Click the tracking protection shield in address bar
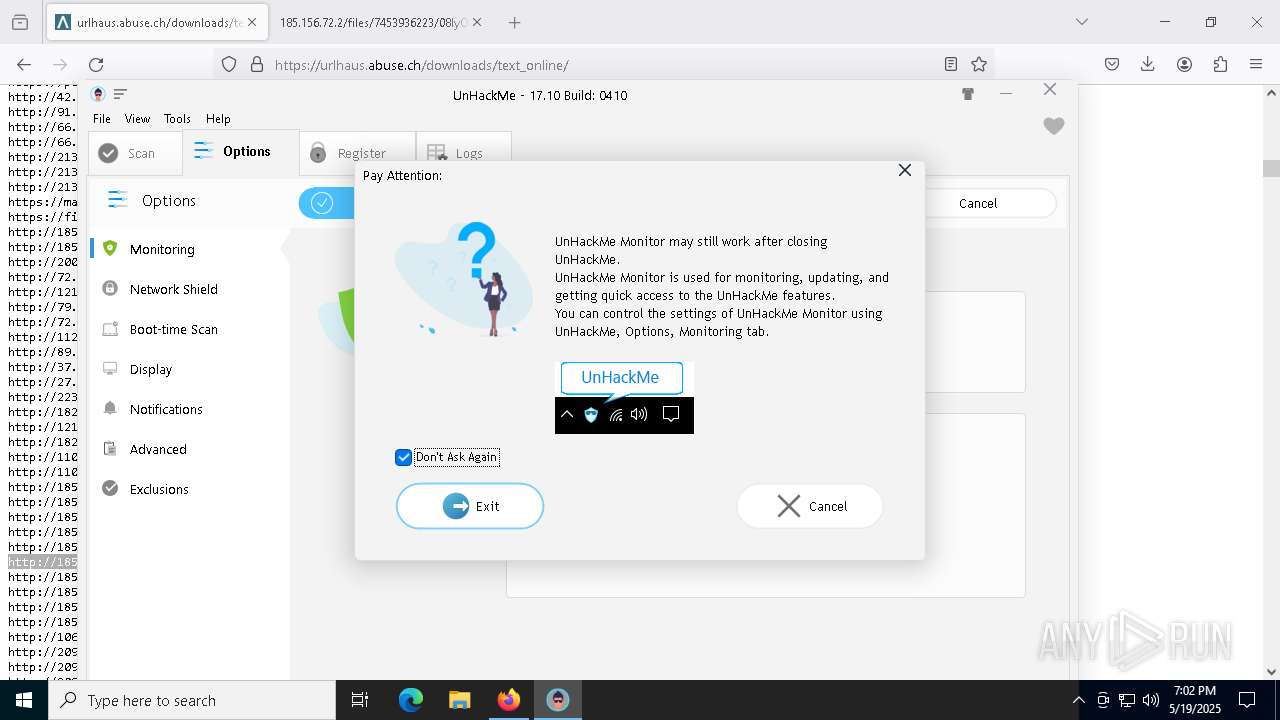This screenshot has width=1280, height=720. point(229,64)
